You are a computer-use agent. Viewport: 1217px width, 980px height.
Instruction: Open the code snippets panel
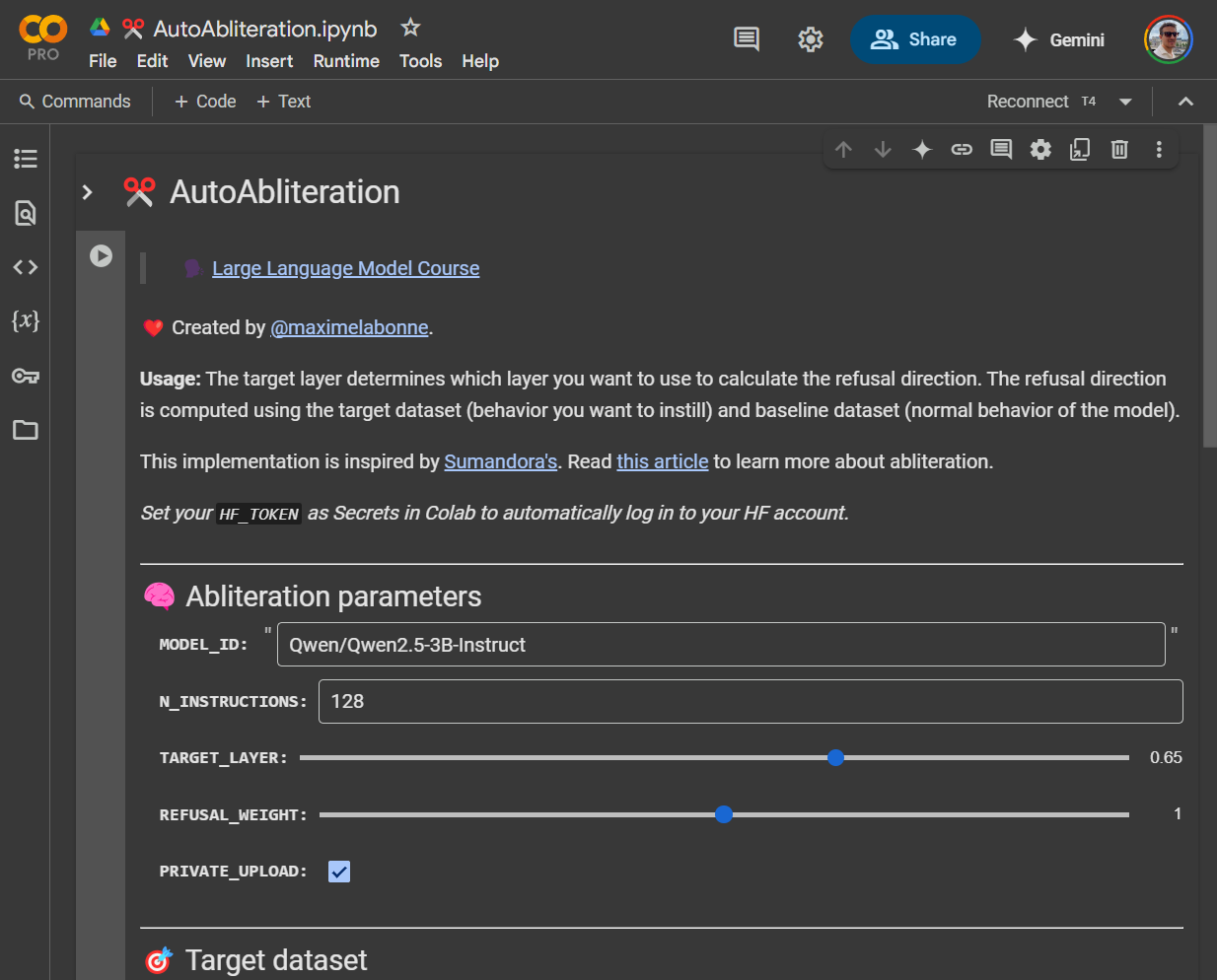[x=26, y=267]
